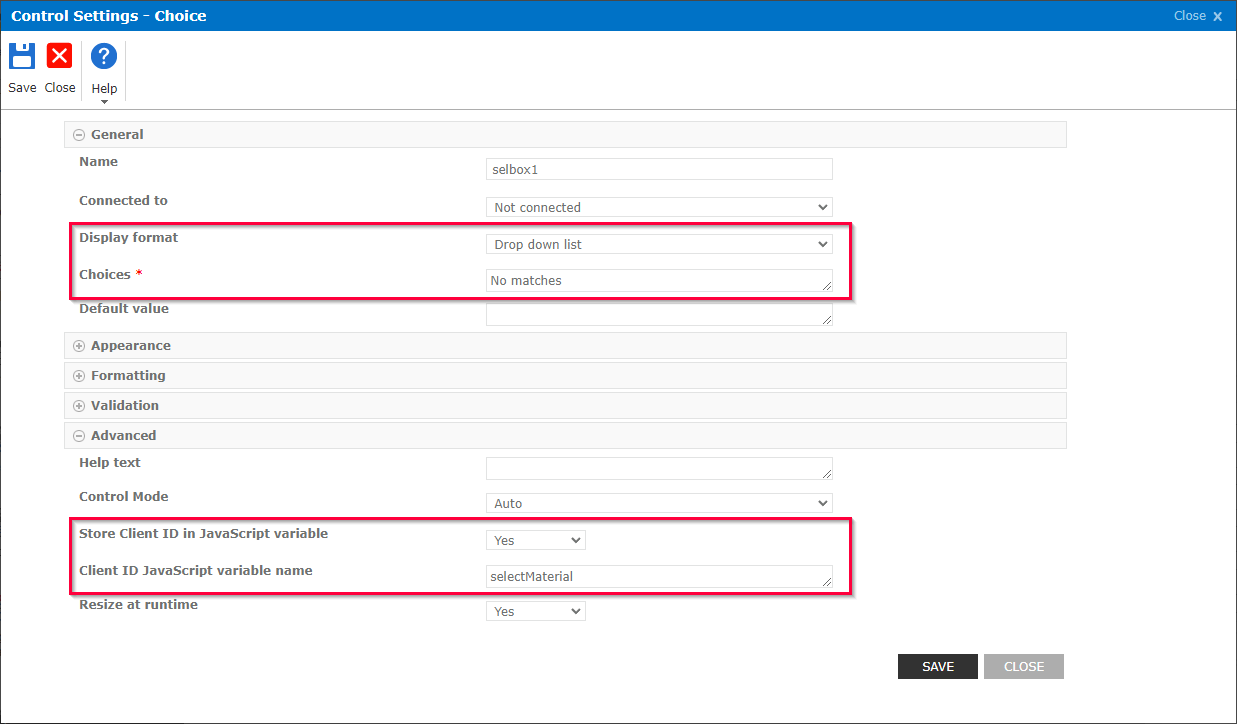The height and width of the screenshot is (724, 1237).
Task: Edit the Name field containing selbox1
Action: 658,168
